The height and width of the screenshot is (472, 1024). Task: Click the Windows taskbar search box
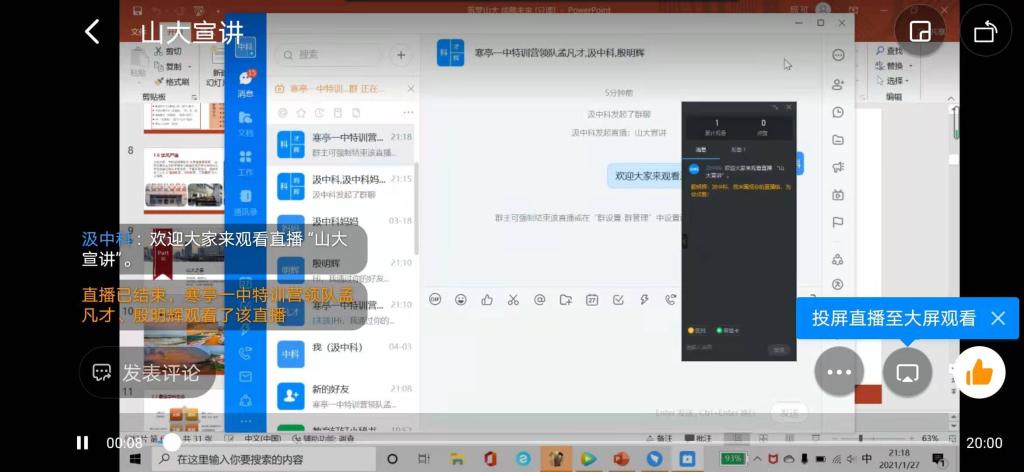coord(264,459)
